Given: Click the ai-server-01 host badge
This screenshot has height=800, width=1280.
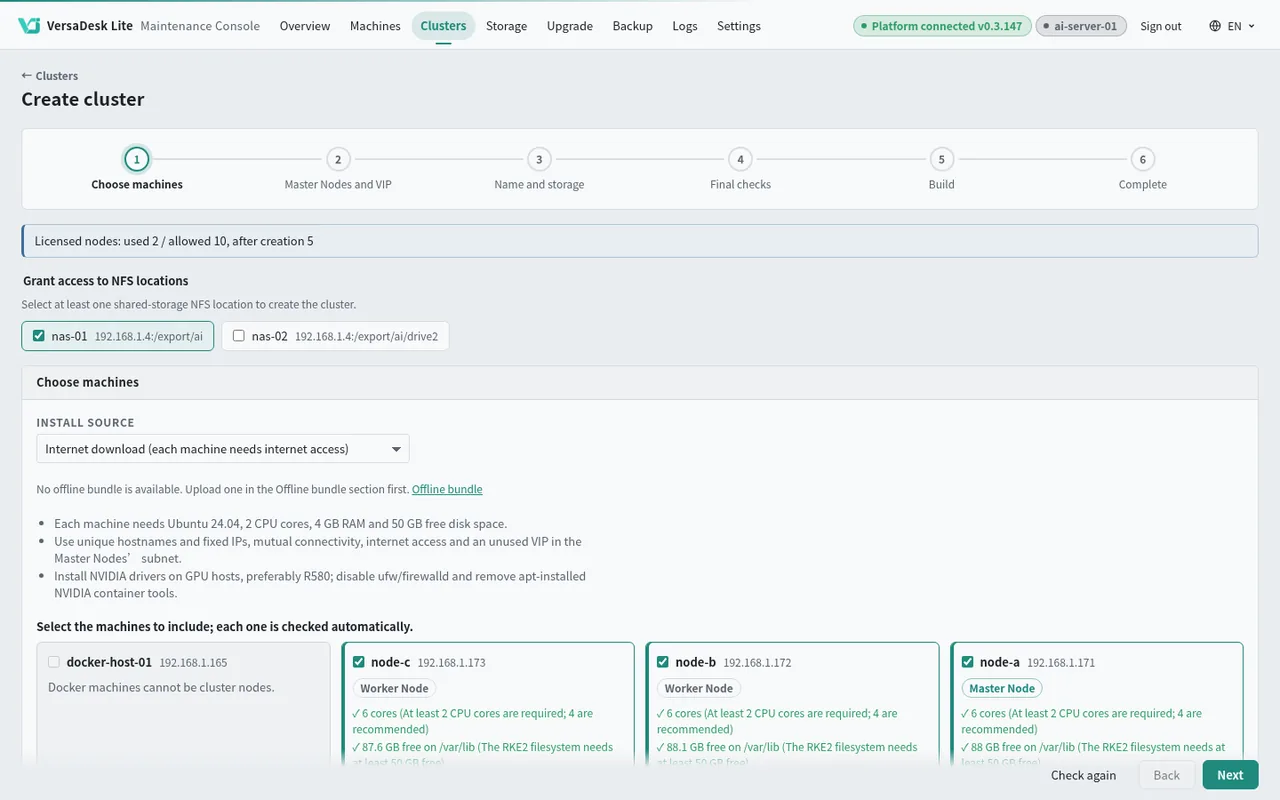Looking at the screenshot, I should coord(1081,26).
